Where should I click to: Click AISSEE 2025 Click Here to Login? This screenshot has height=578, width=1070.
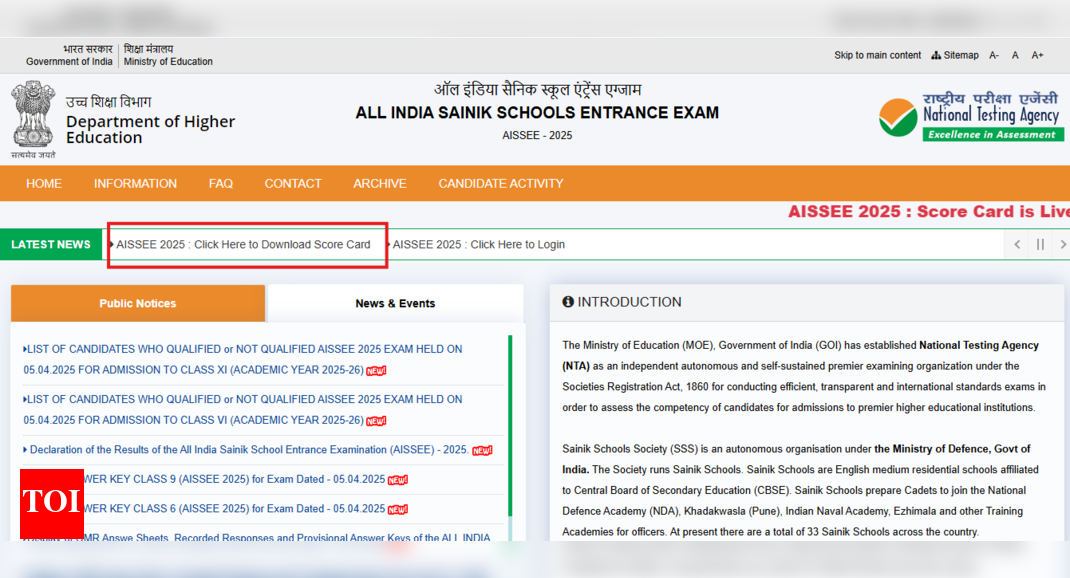478,244
